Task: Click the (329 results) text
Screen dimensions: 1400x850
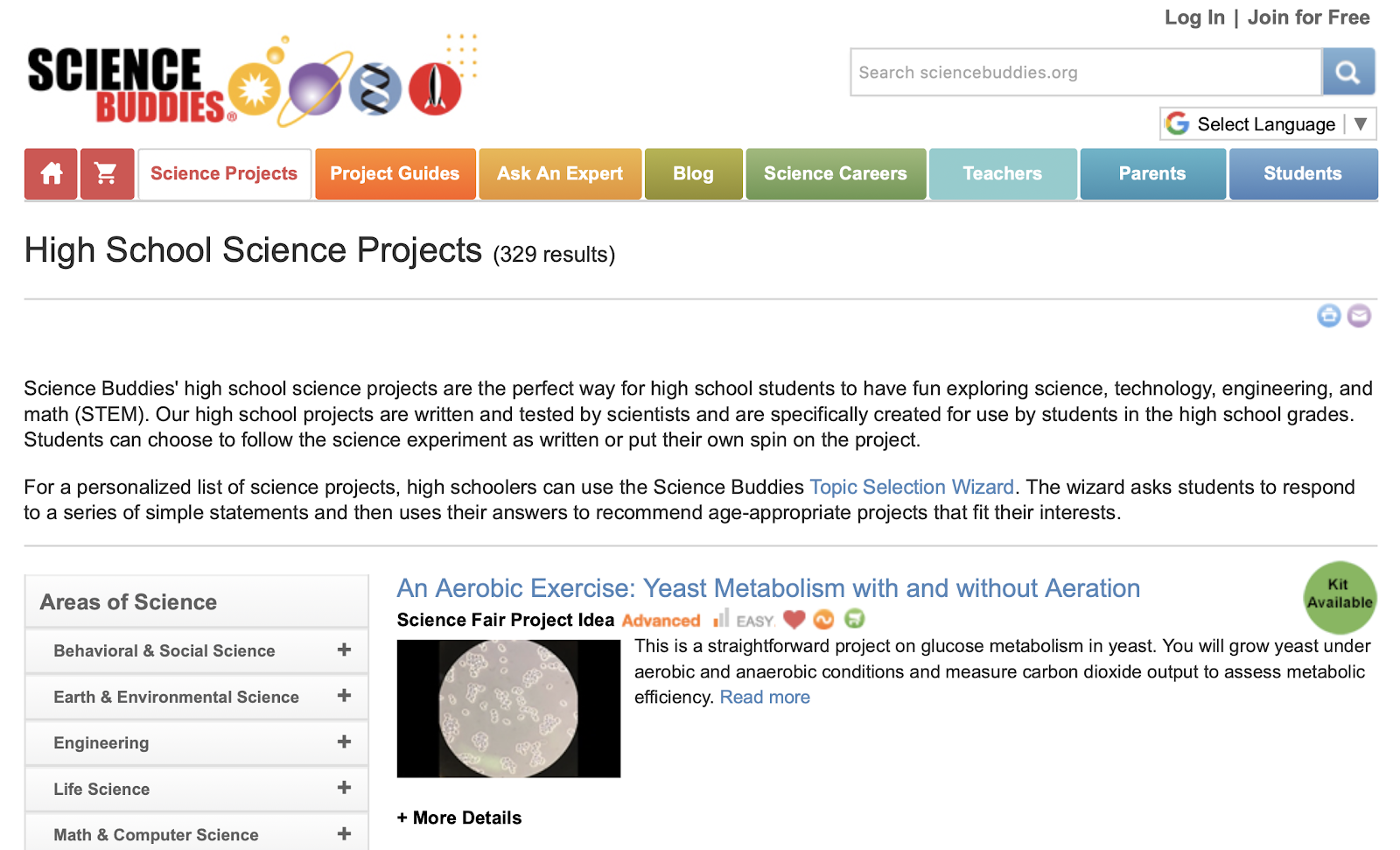Action: pos(554,255)
